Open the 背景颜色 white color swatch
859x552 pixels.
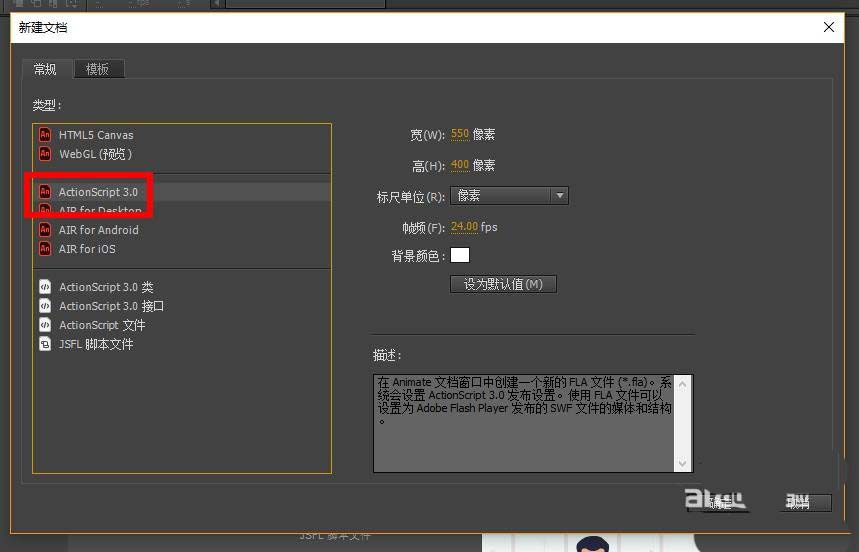pos(460,255)
